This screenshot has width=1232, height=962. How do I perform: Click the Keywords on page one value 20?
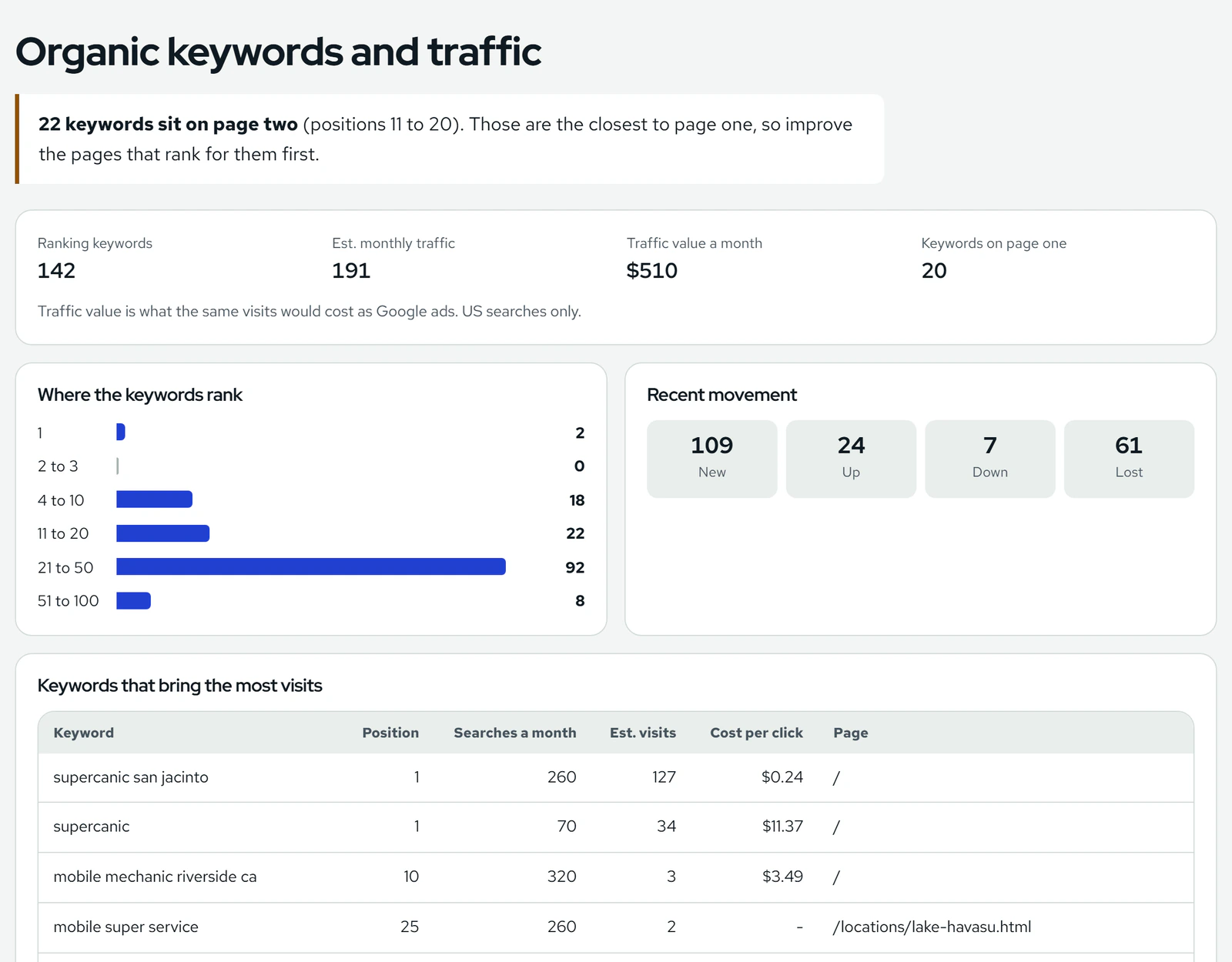pyautogui.click(x=934, y=271)
